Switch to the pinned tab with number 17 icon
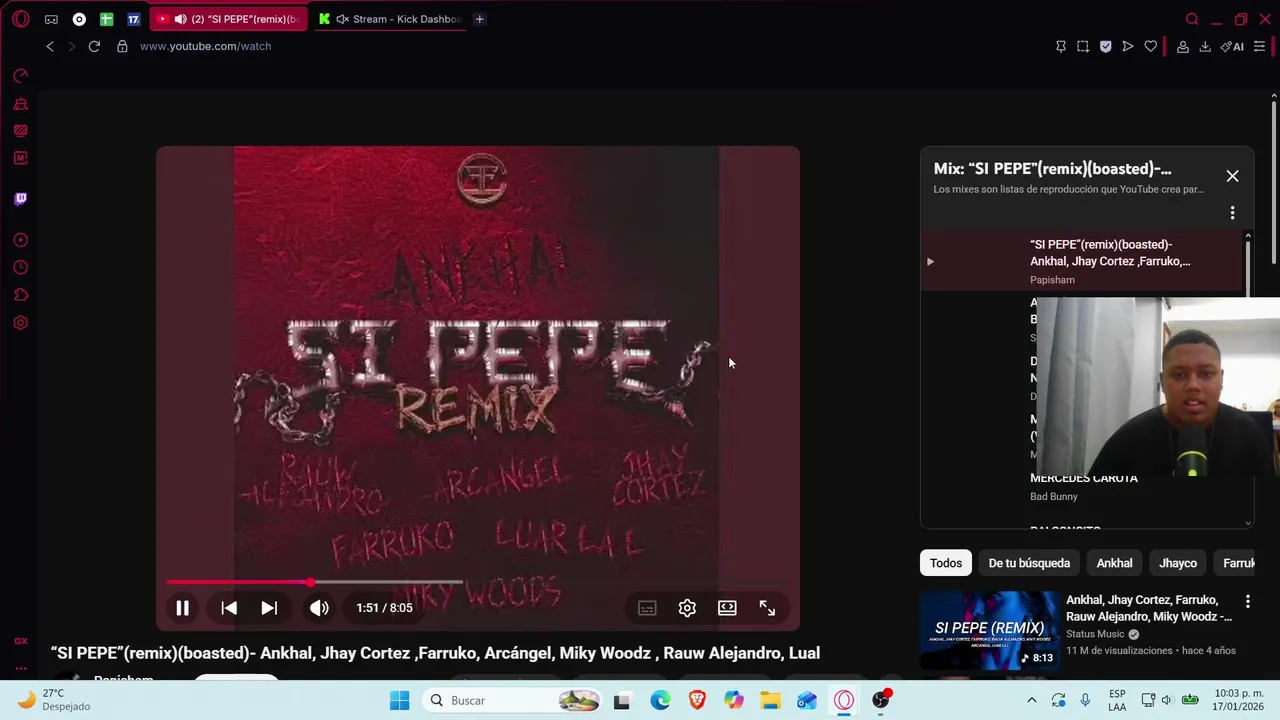This screenshot has height=720, width=1280. tap(133, 19)
